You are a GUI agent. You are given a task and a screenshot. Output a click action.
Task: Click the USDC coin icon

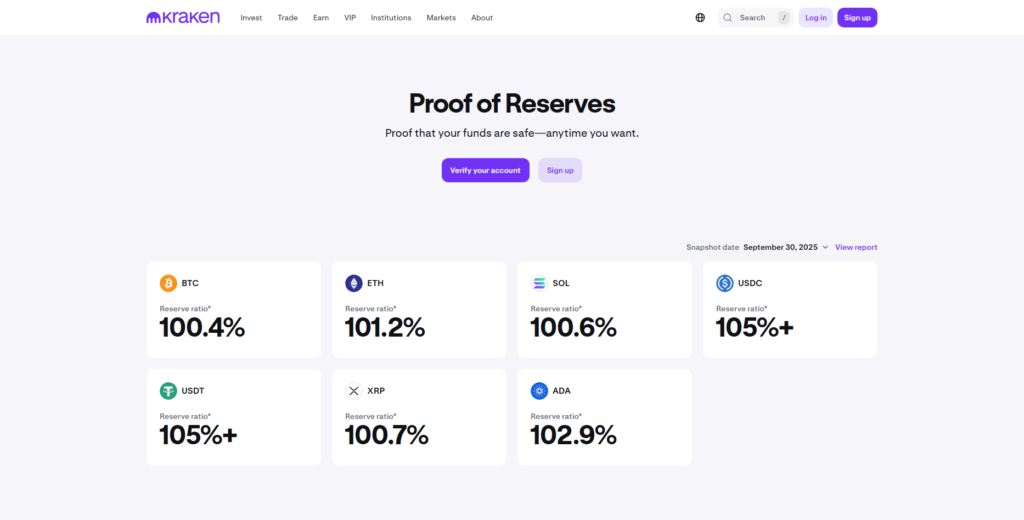pyautogui.click(x=725, y=284)
